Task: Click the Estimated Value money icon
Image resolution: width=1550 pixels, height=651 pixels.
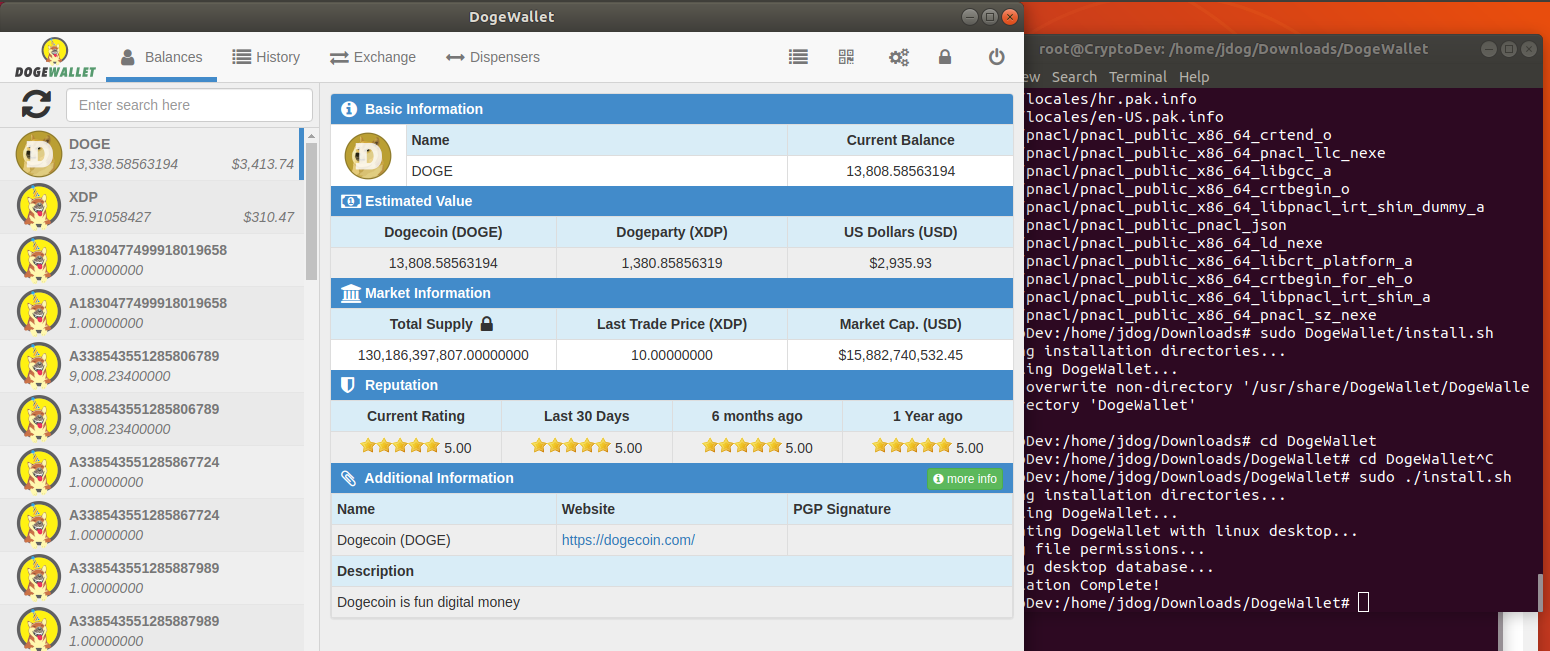Action: click(x=350, y=201)
